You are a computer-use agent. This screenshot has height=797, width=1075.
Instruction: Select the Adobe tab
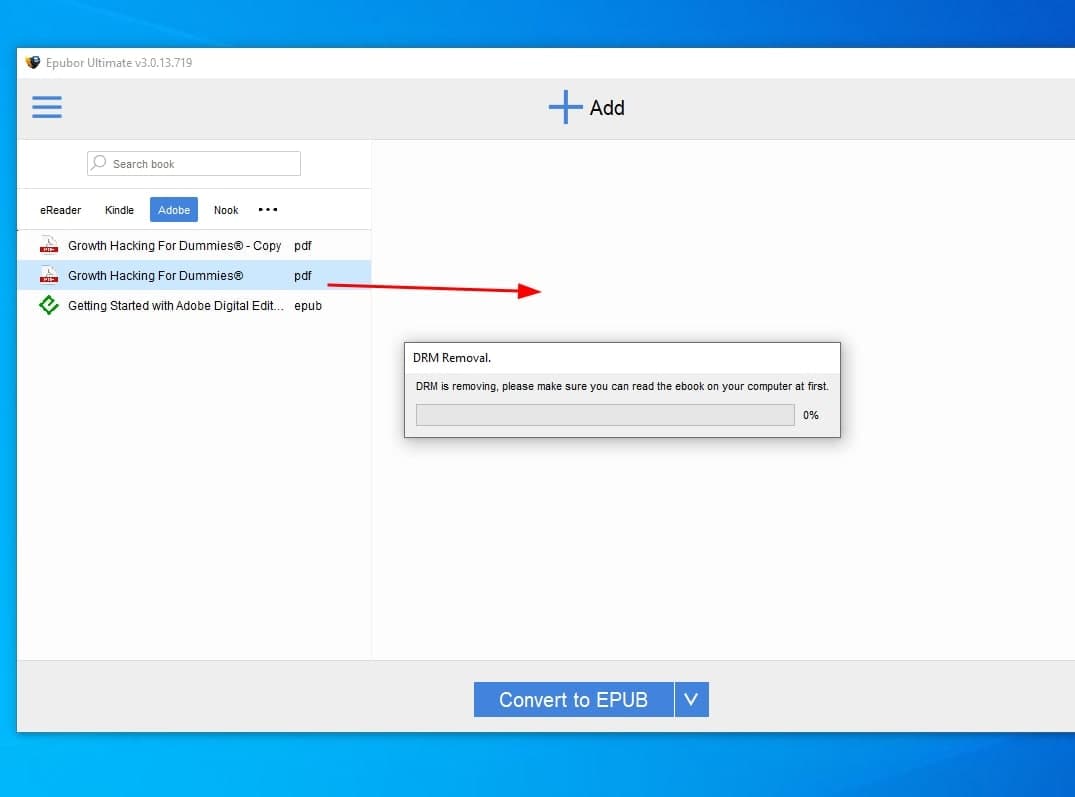(x=174, y=210)
